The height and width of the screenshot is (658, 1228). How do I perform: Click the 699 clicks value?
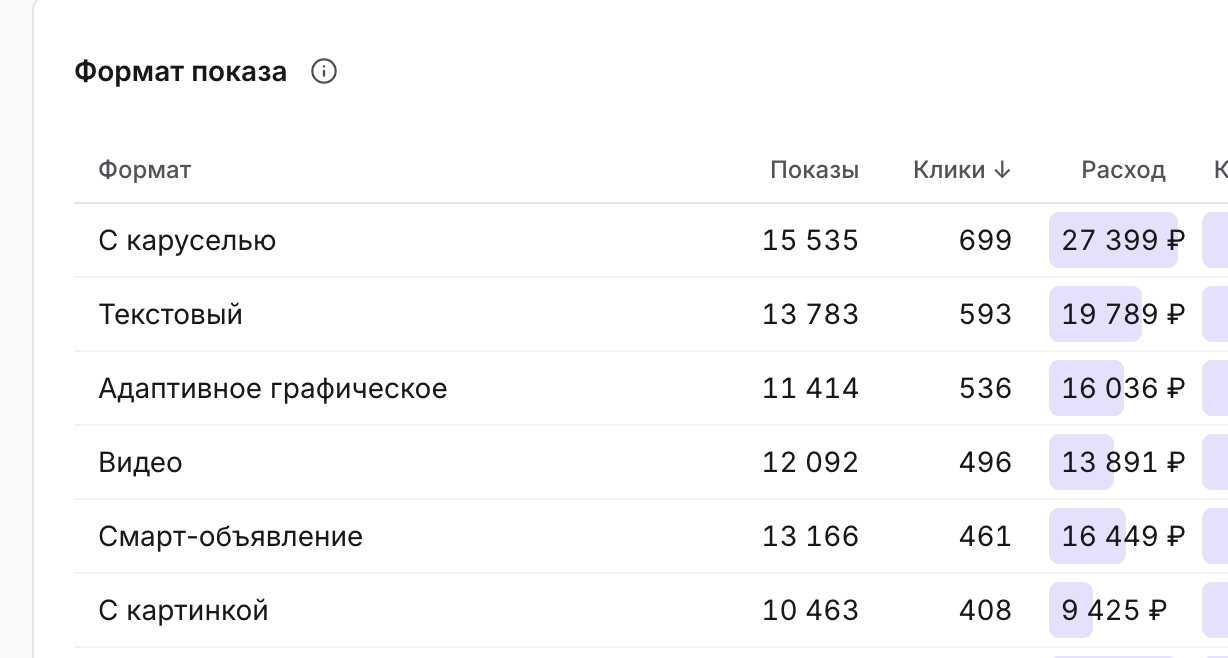[985, 240]
